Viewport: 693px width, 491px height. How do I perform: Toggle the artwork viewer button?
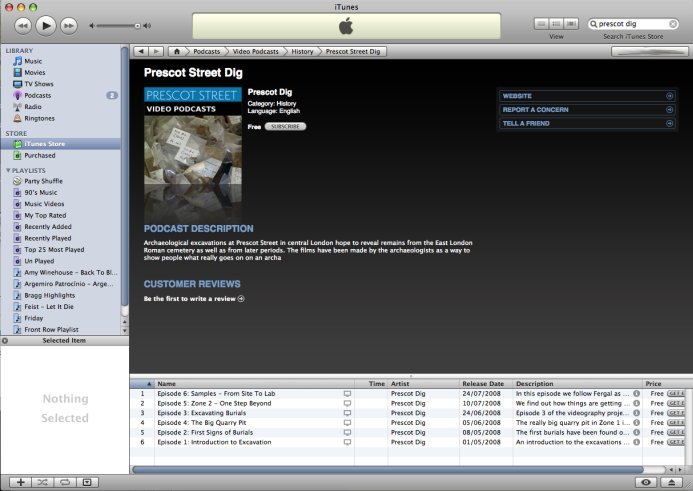coord(87,482)
